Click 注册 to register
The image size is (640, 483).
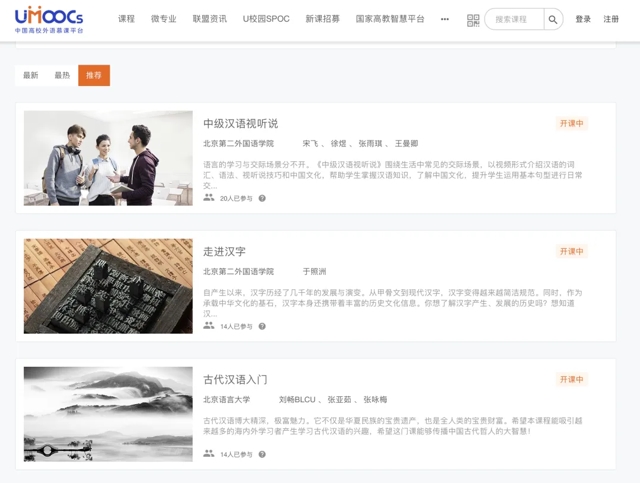[611, 19]
